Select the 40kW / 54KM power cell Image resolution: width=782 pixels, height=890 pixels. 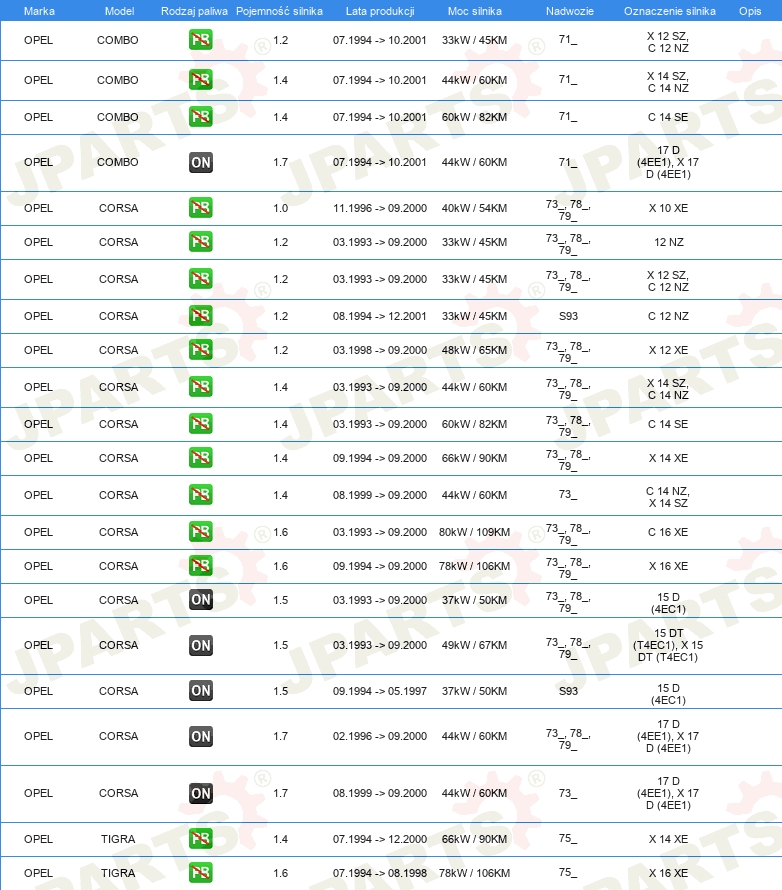click(x=474, y=208)
